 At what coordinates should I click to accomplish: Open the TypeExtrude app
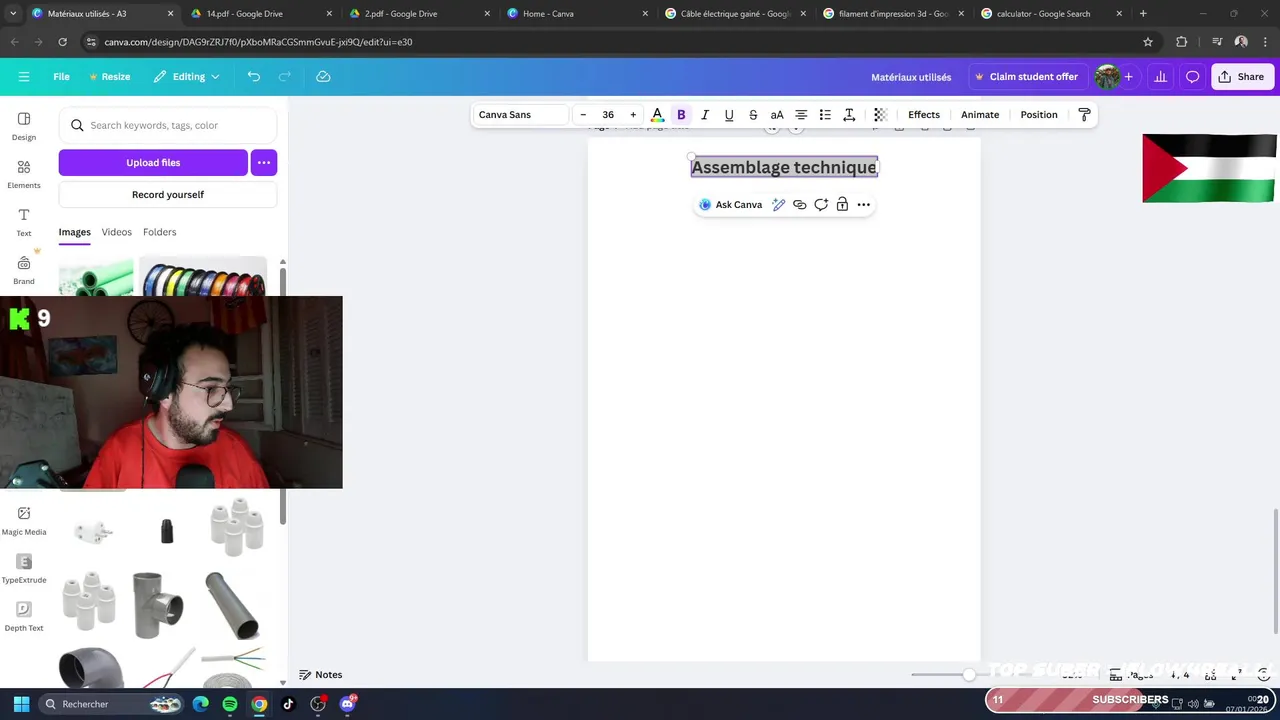click(x=24, y=568)
